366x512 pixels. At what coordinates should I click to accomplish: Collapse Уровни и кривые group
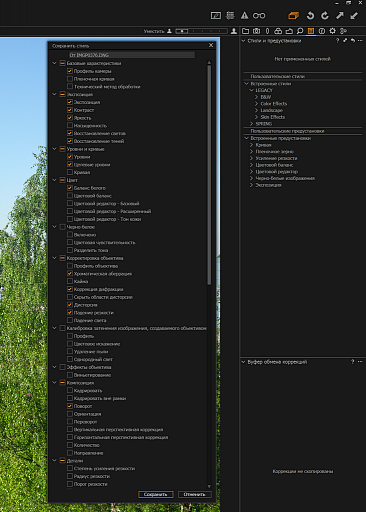[55, 149]
